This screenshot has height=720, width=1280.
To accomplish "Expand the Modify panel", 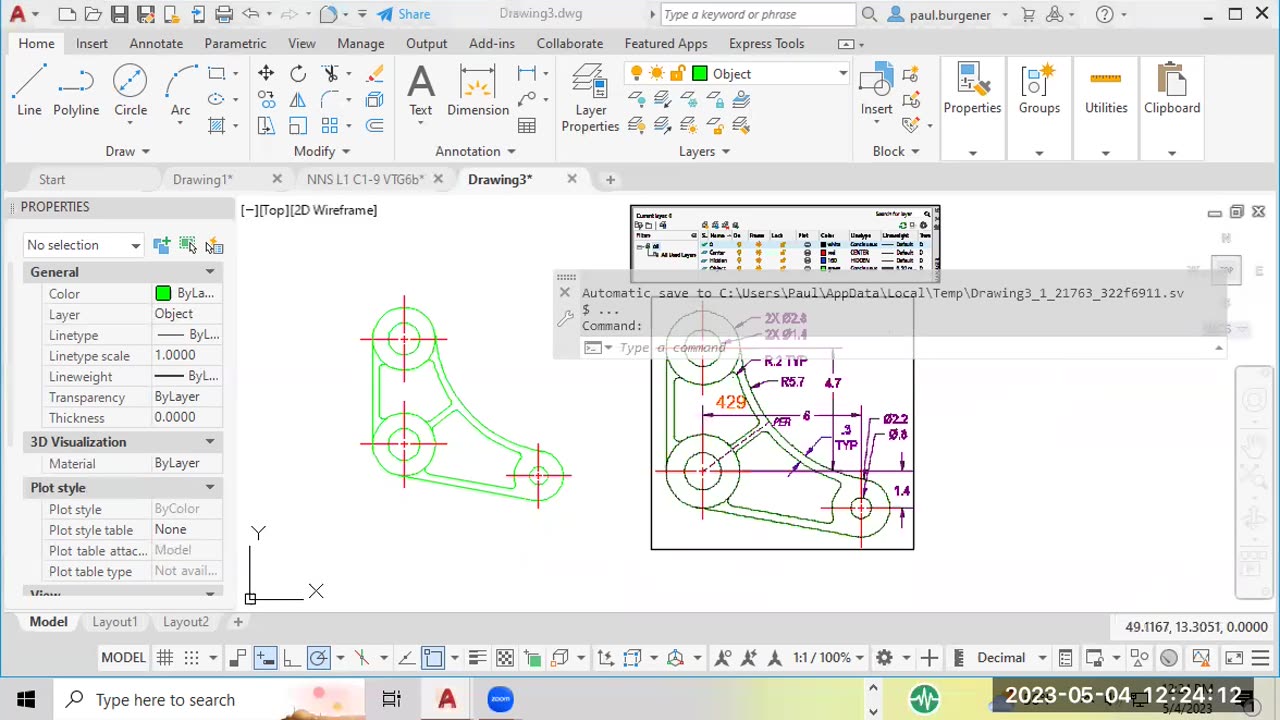I will pyautogui.click(x=322, y=151).
